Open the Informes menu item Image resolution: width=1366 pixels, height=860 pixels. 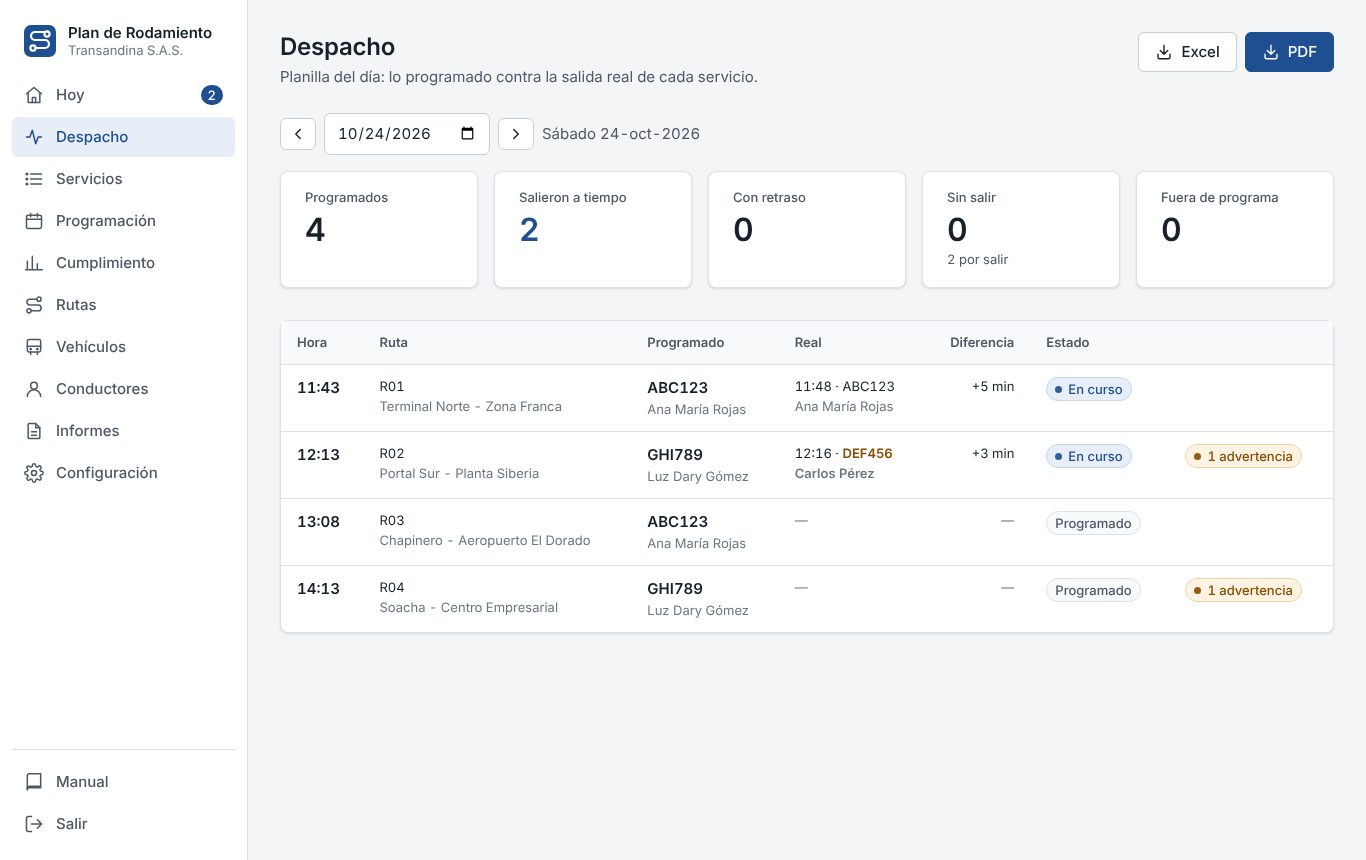(123, 431)
